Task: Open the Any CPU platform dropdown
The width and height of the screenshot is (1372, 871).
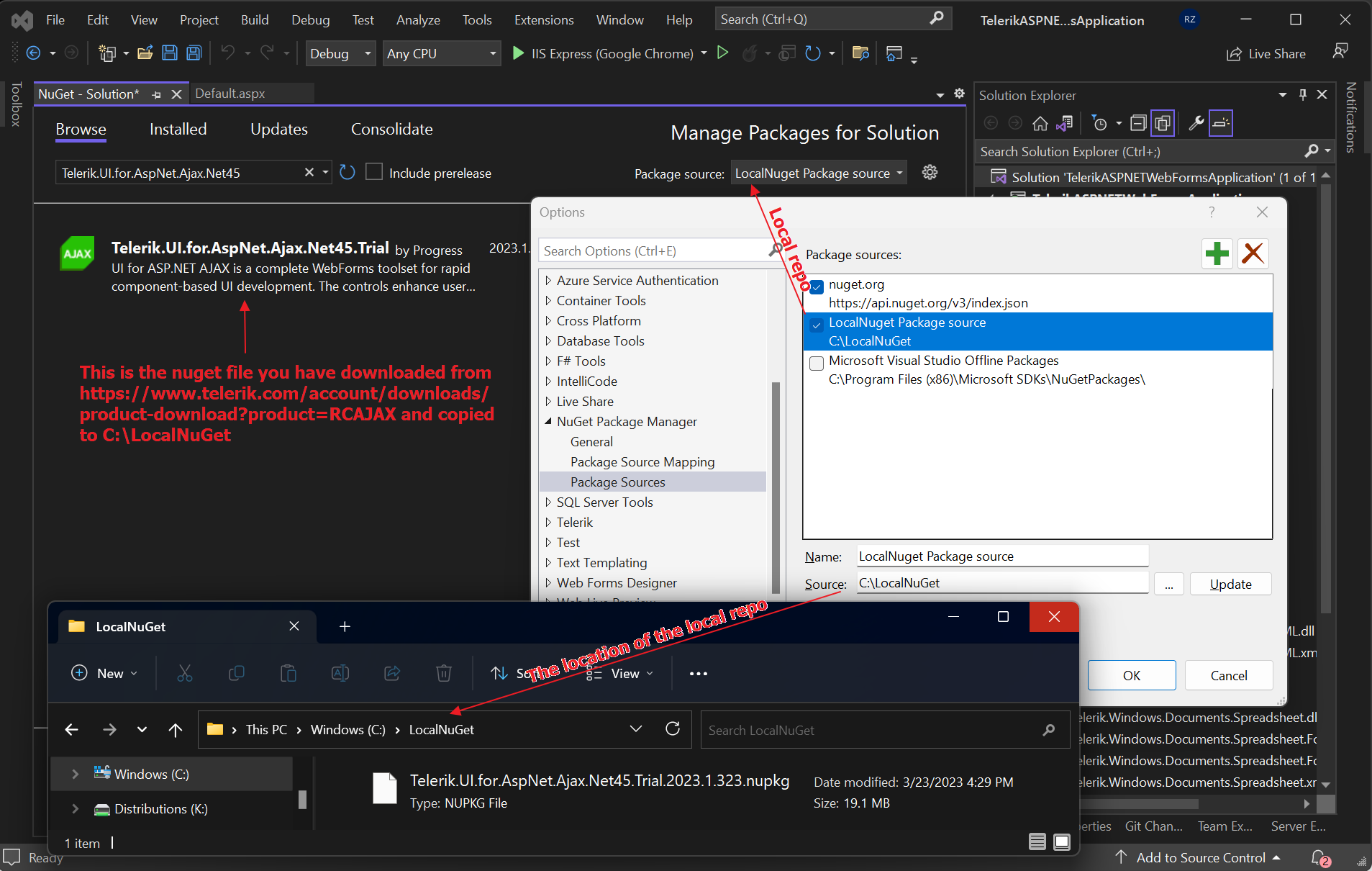Action: pyautogui.click(x=442, y=53)
